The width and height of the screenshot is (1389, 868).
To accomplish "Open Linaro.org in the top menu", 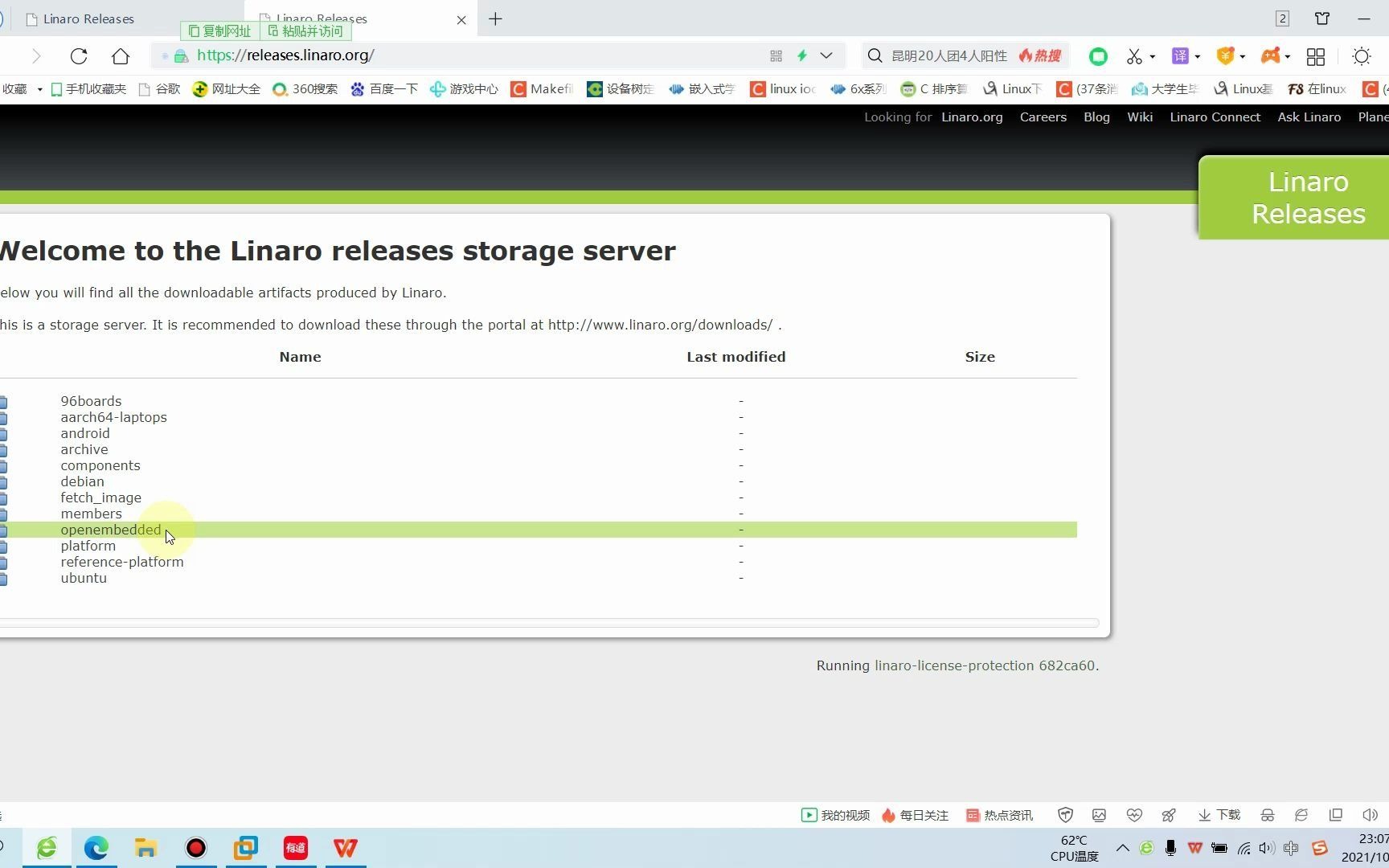I will point(972,117).
